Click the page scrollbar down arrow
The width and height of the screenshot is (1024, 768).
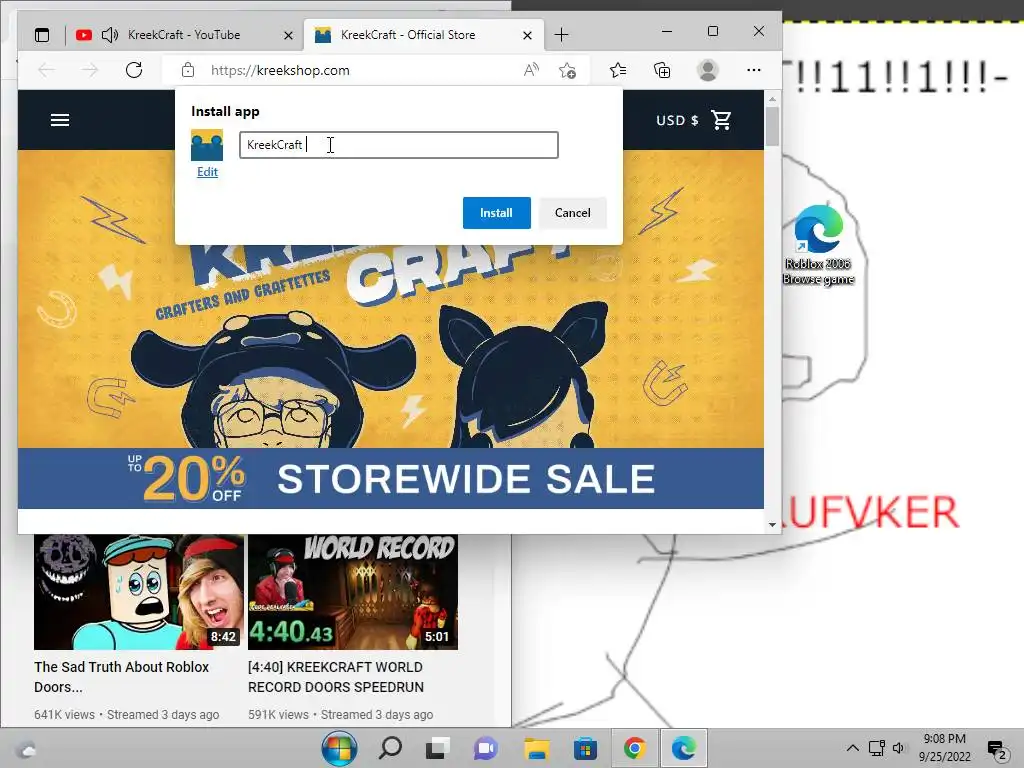773,524
